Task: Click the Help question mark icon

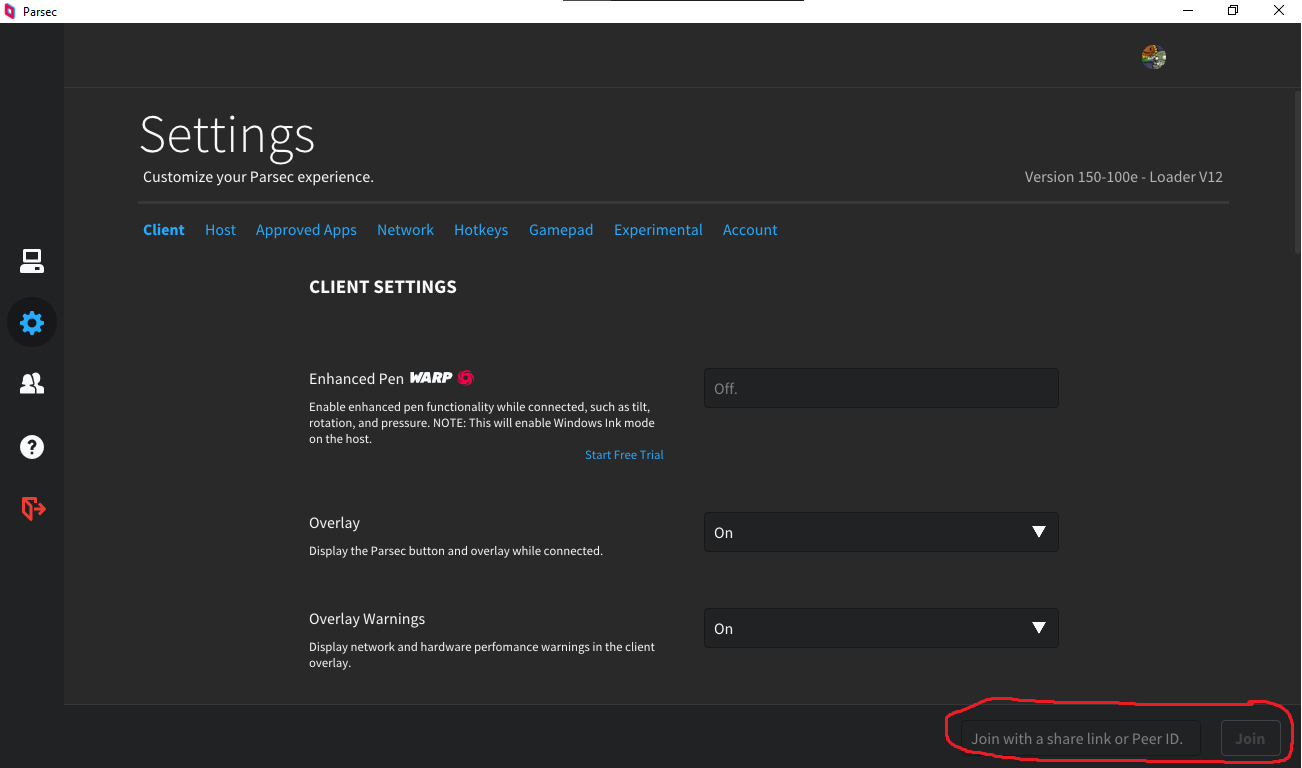Action: (x=32, y=447)
